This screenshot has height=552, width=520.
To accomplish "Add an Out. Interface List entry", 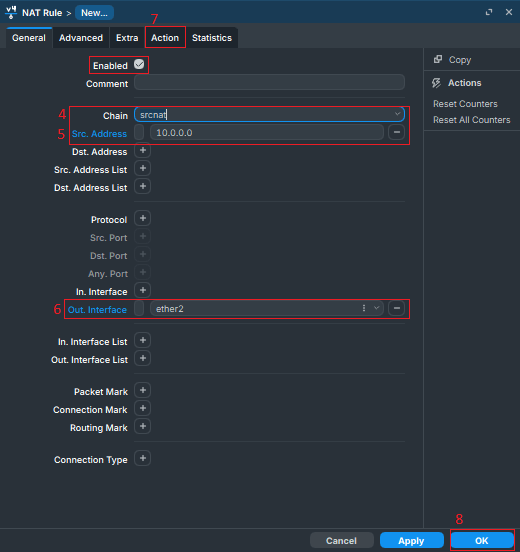I will [143, 358].
